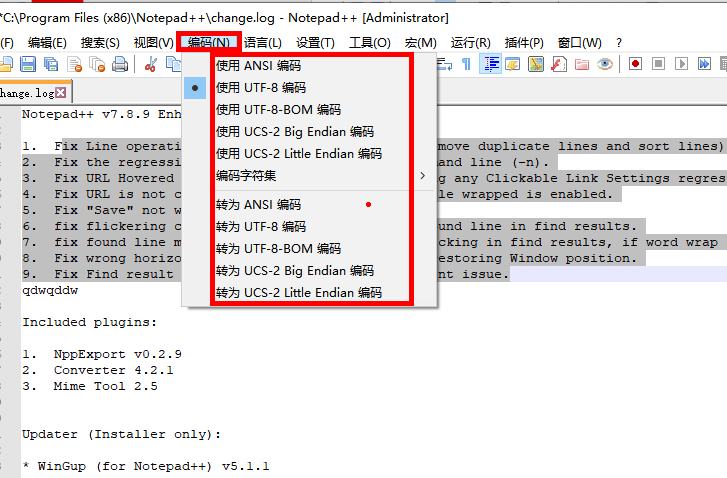Open the 视图(V) menu
This screenshot has height=478, width=727.
pyautogui.click(x=153, y=43)
